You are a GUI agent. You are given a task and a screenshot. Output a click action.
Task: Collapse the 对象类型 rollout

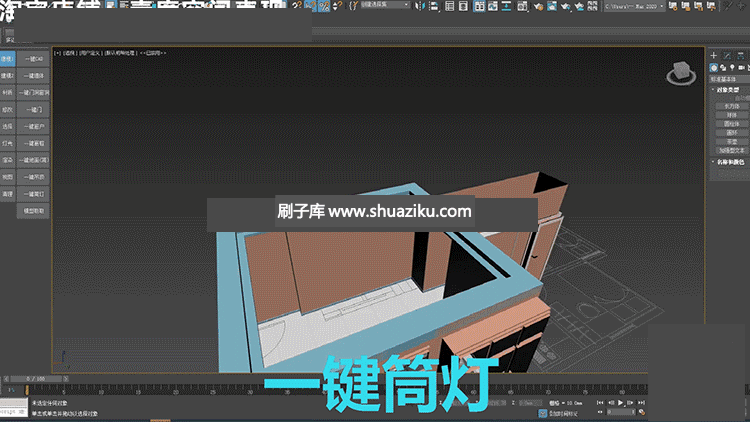(x=729, y=89)
